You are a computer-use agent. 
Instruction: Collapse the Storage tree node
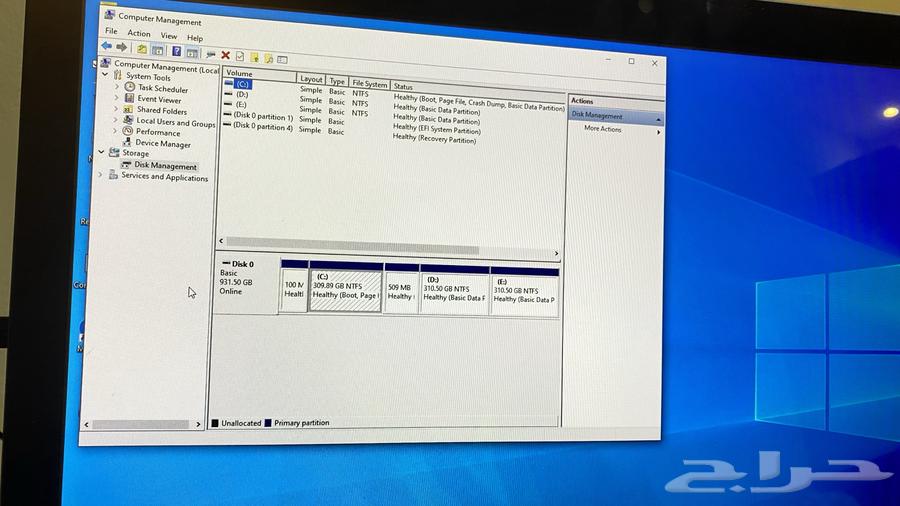101,153
